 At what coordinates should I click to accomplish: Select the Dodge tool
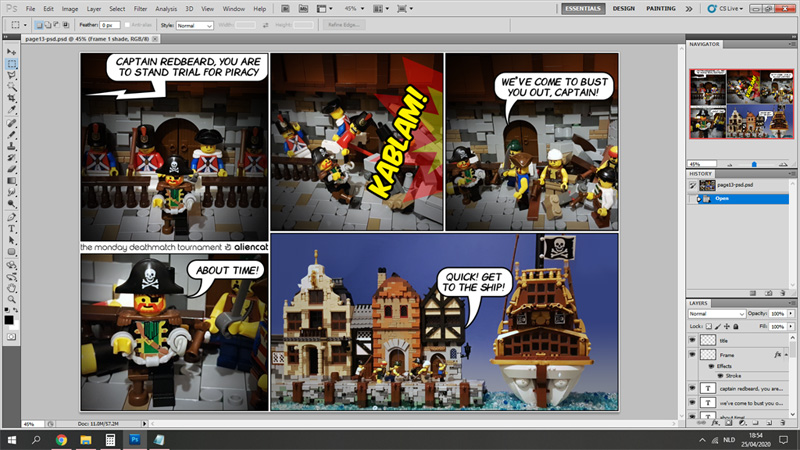(x=11, y=204)
